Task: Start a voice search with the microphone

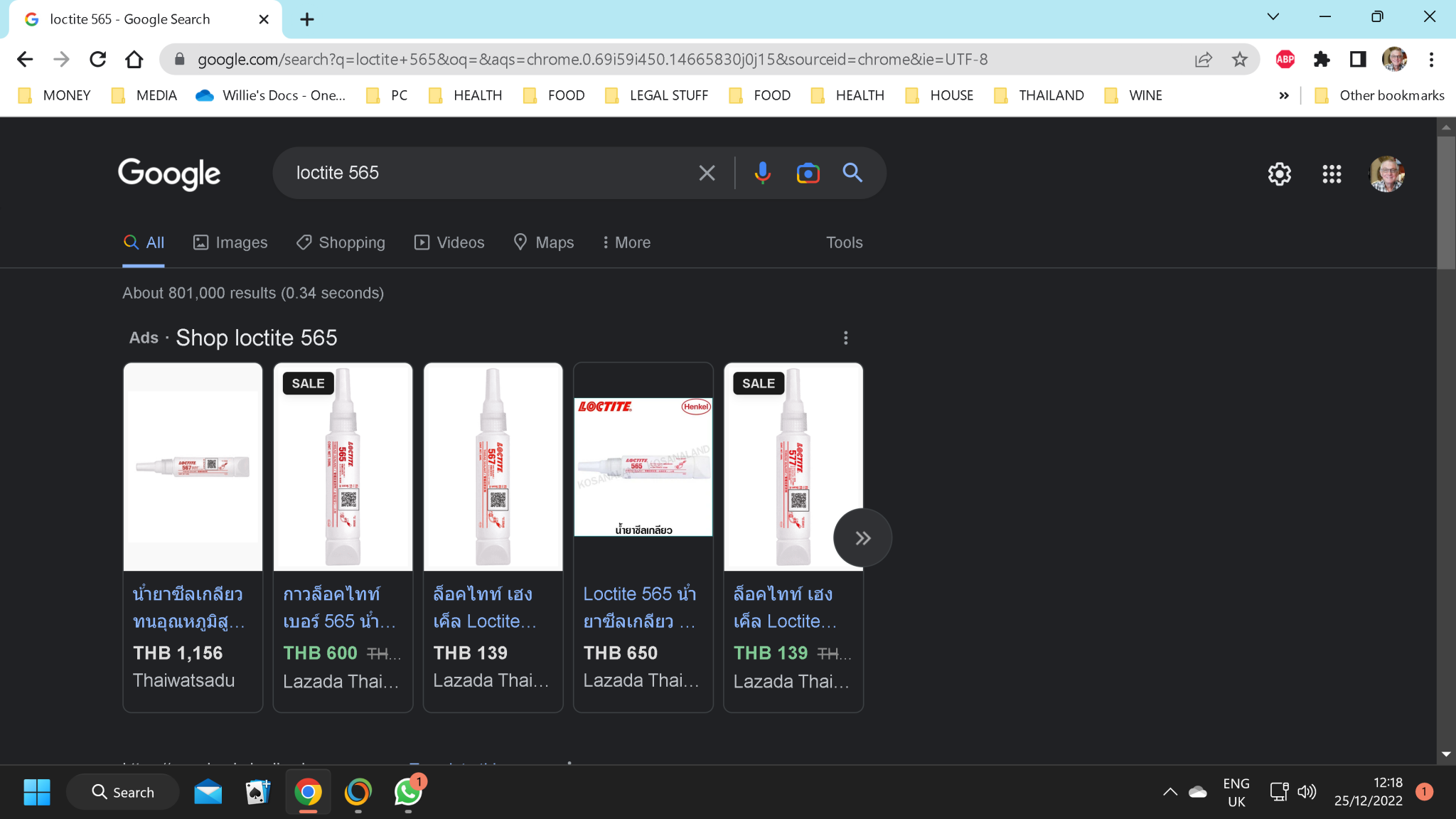Action: [x=762, y=173]
